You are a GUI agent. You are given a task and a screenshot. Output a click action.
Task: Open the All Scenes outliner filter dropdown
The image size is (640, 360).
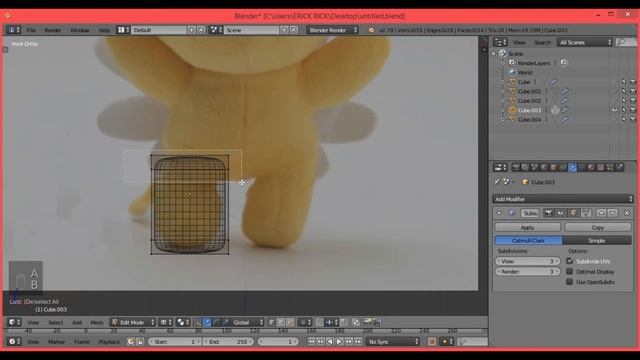[x=584, y=42]
